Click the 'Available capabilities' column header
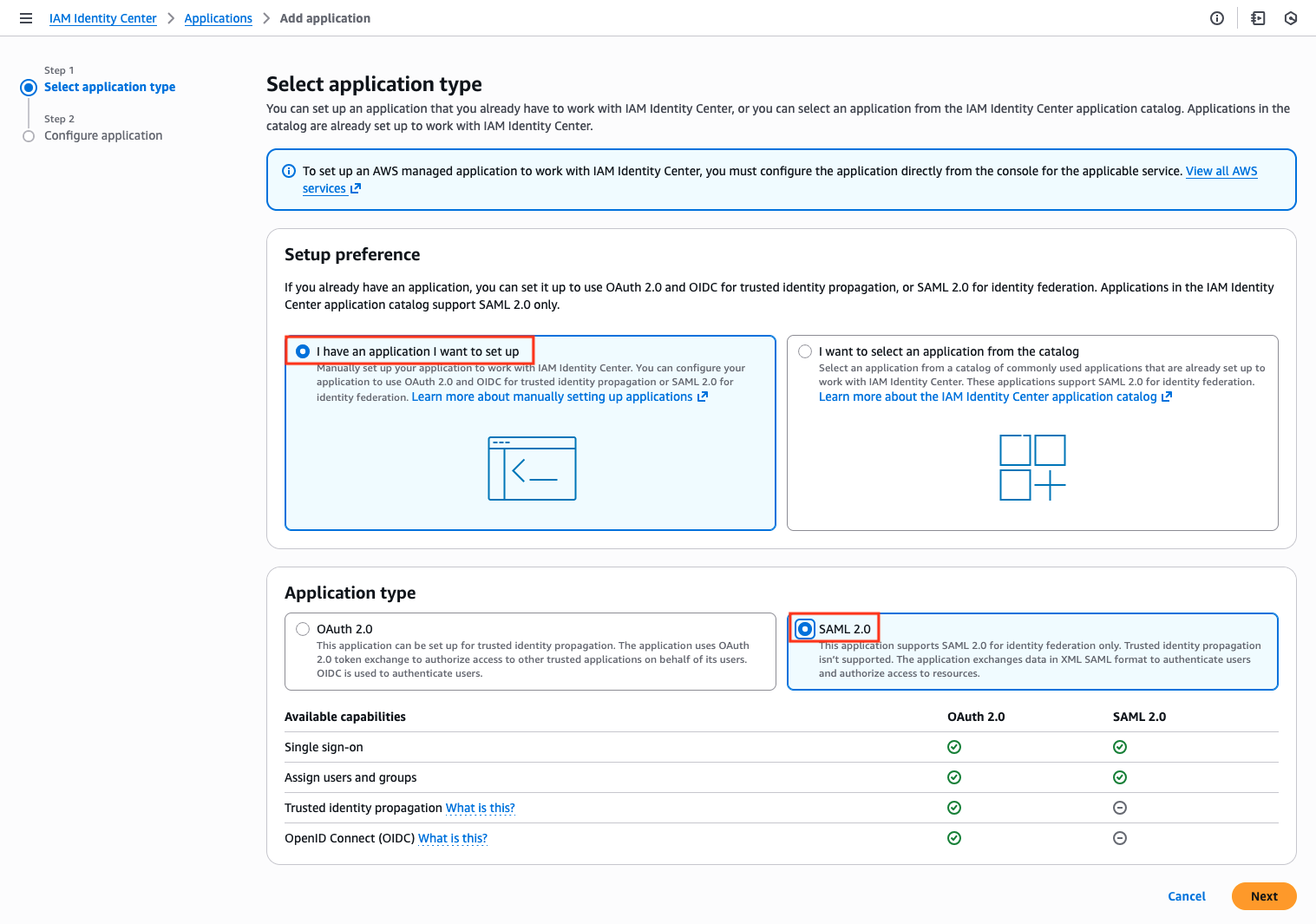 [x=345, y=717]
